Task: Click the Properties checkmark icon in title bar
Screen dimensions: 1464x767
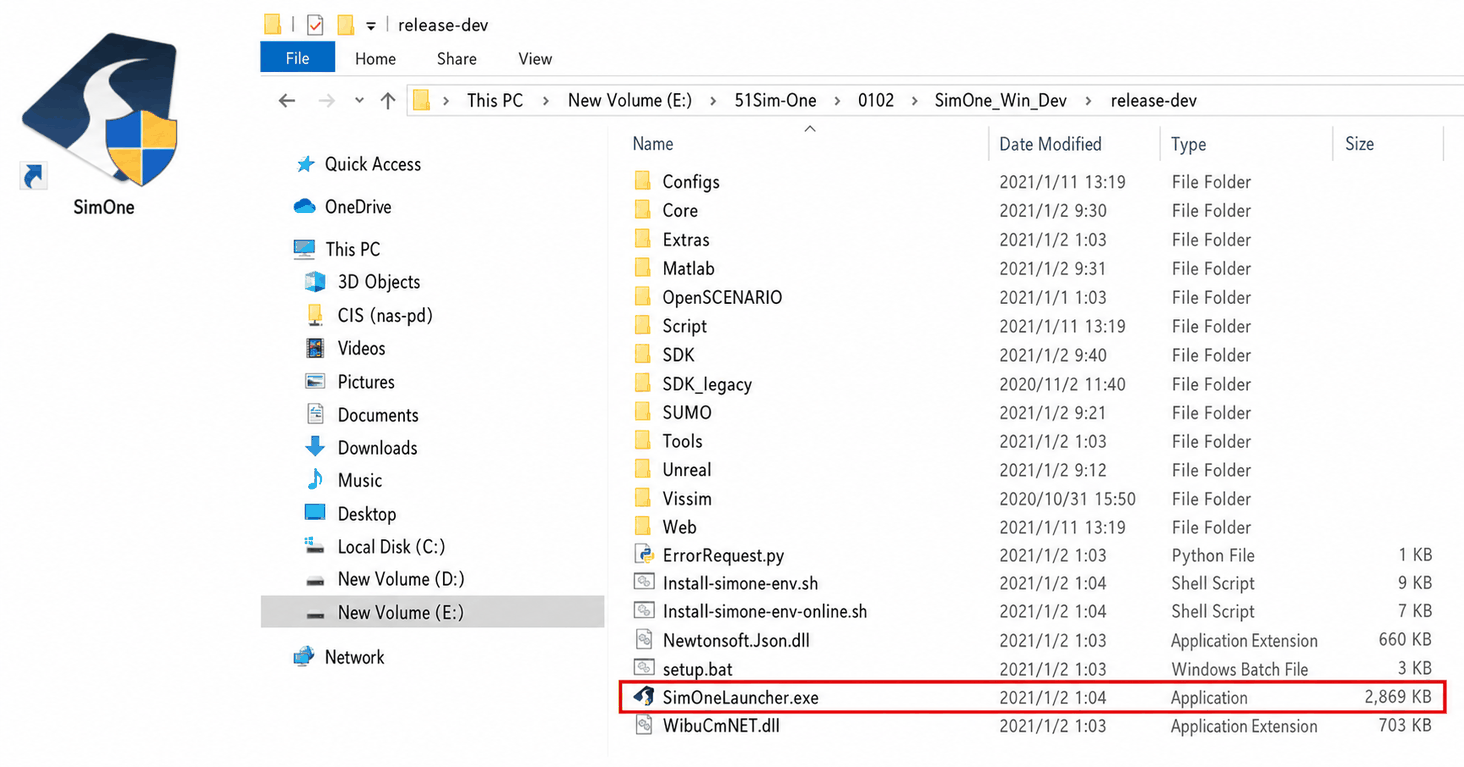Action: pos(314,25)
